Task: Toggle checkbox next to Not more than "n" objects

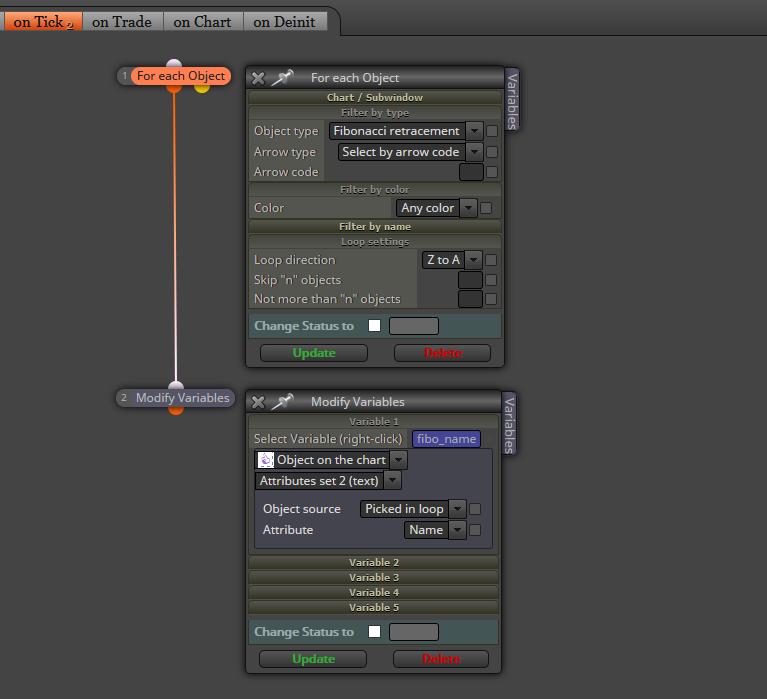Action: click(x=491, y=299)
